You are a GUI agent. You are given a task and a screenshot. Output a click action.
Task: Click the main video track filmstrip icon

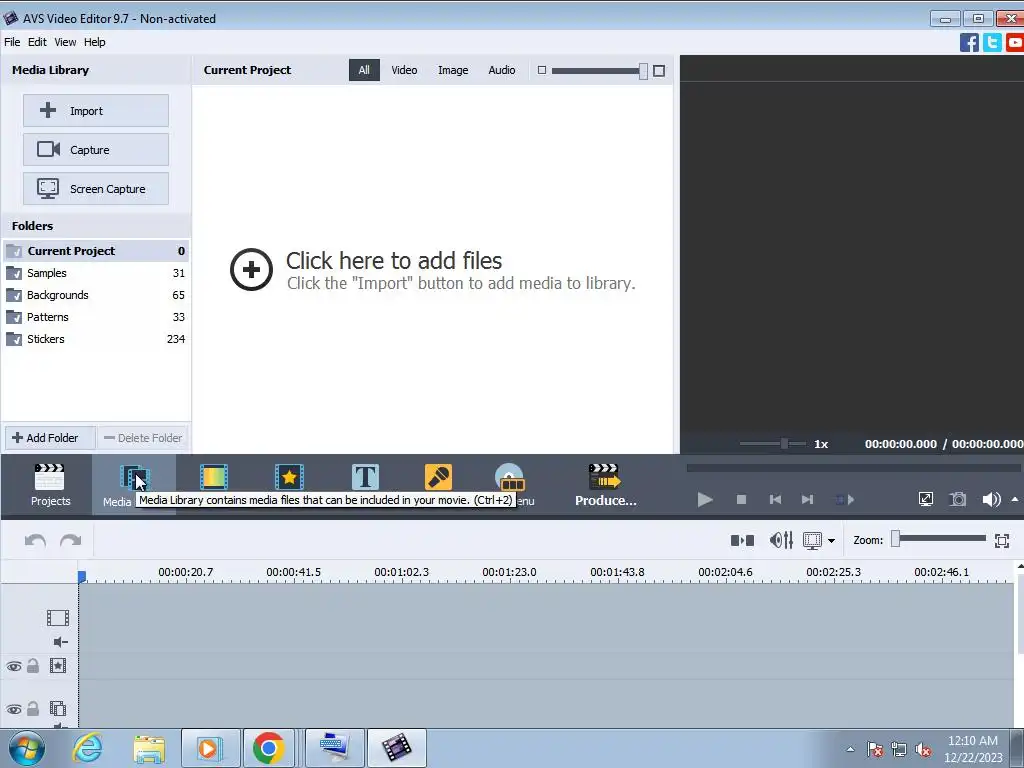(57, 618)
